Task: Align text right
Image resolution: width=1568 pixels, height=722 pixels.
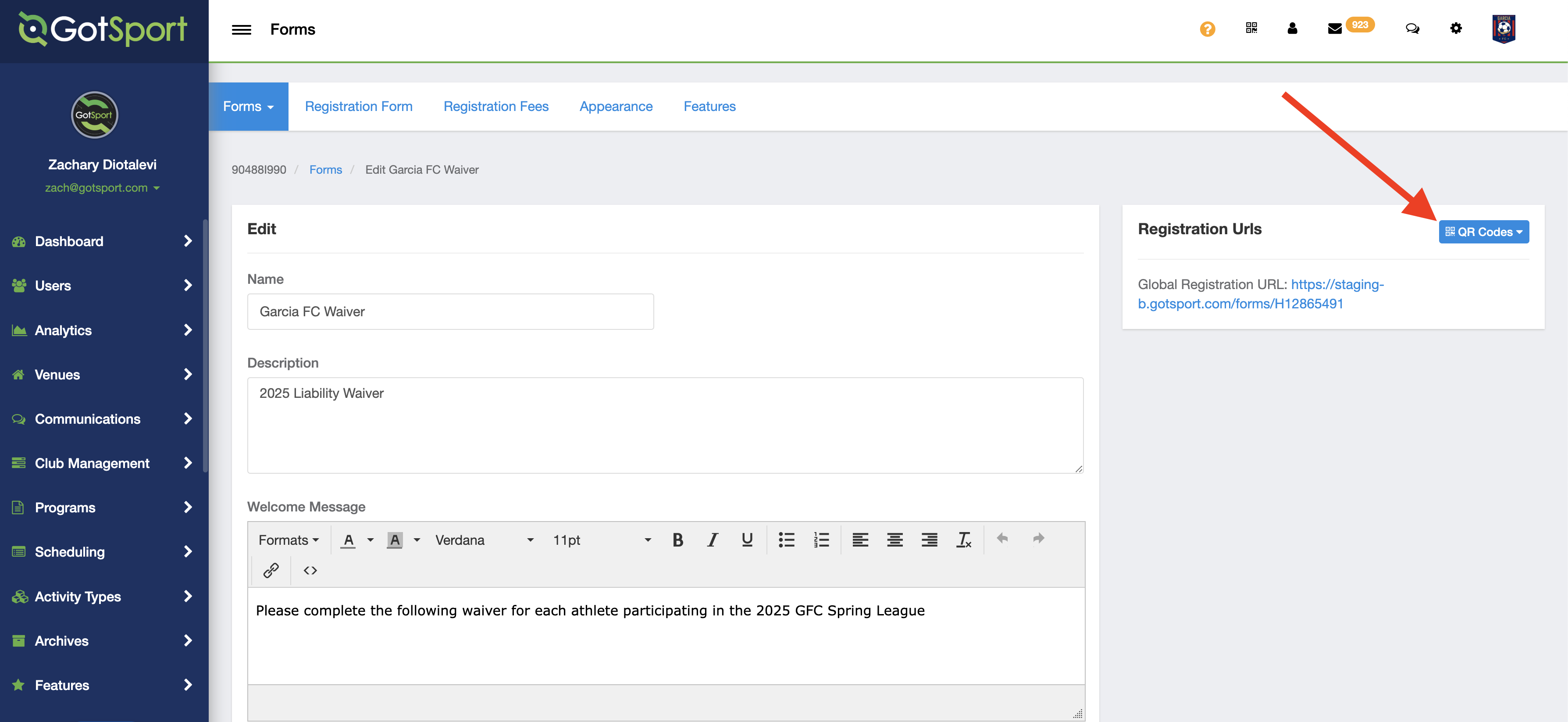Action: click(x=929, y=540)
